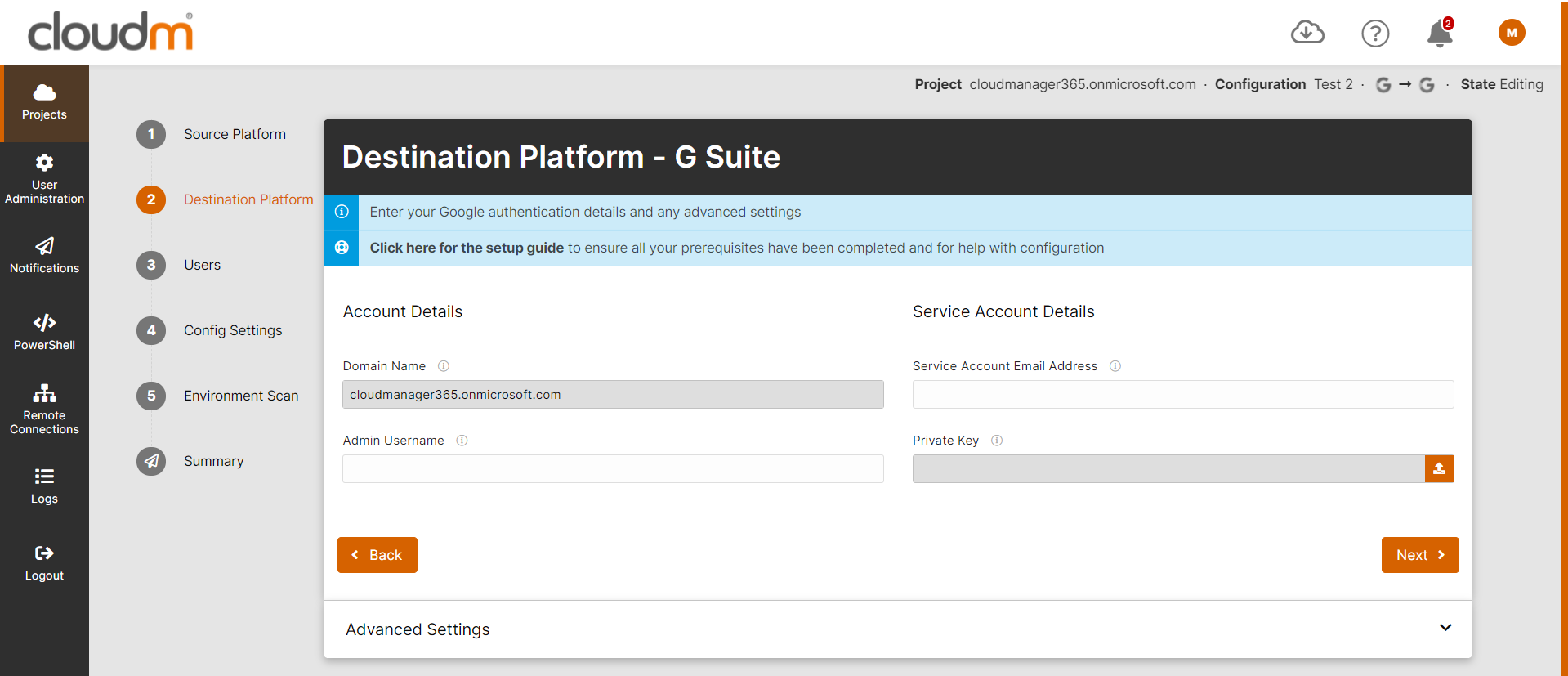Go to step 3 Users
Viewport: 1568px width, 676px height.
pyautogui.click(x=178, y=265)
